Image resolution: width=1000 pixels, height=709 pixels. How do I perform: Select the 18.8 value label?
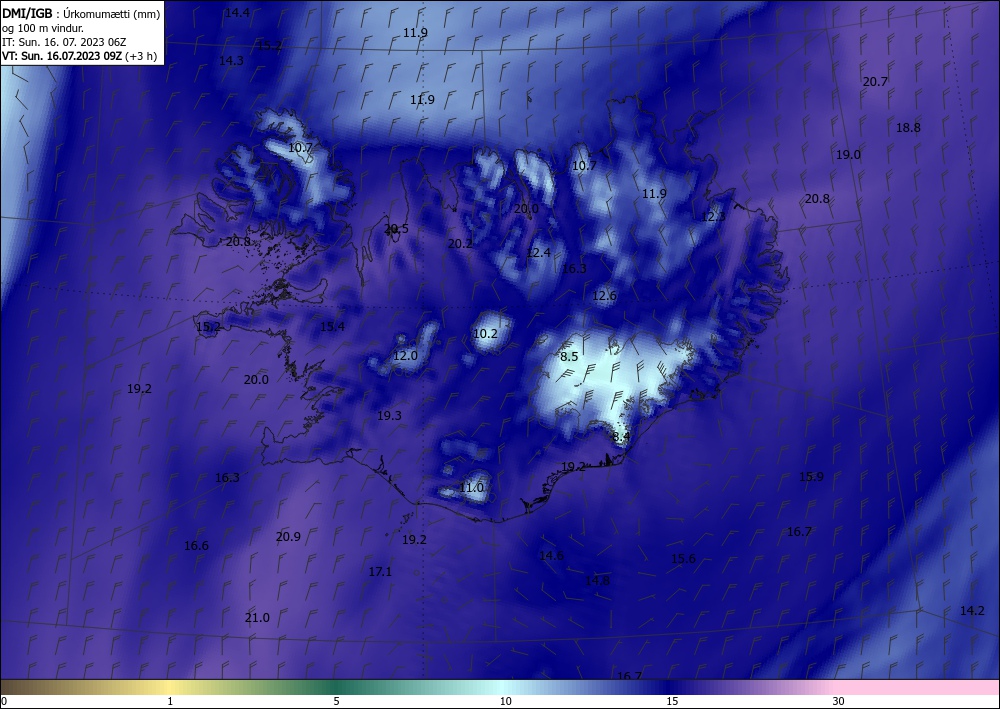(x=908, y=128)
